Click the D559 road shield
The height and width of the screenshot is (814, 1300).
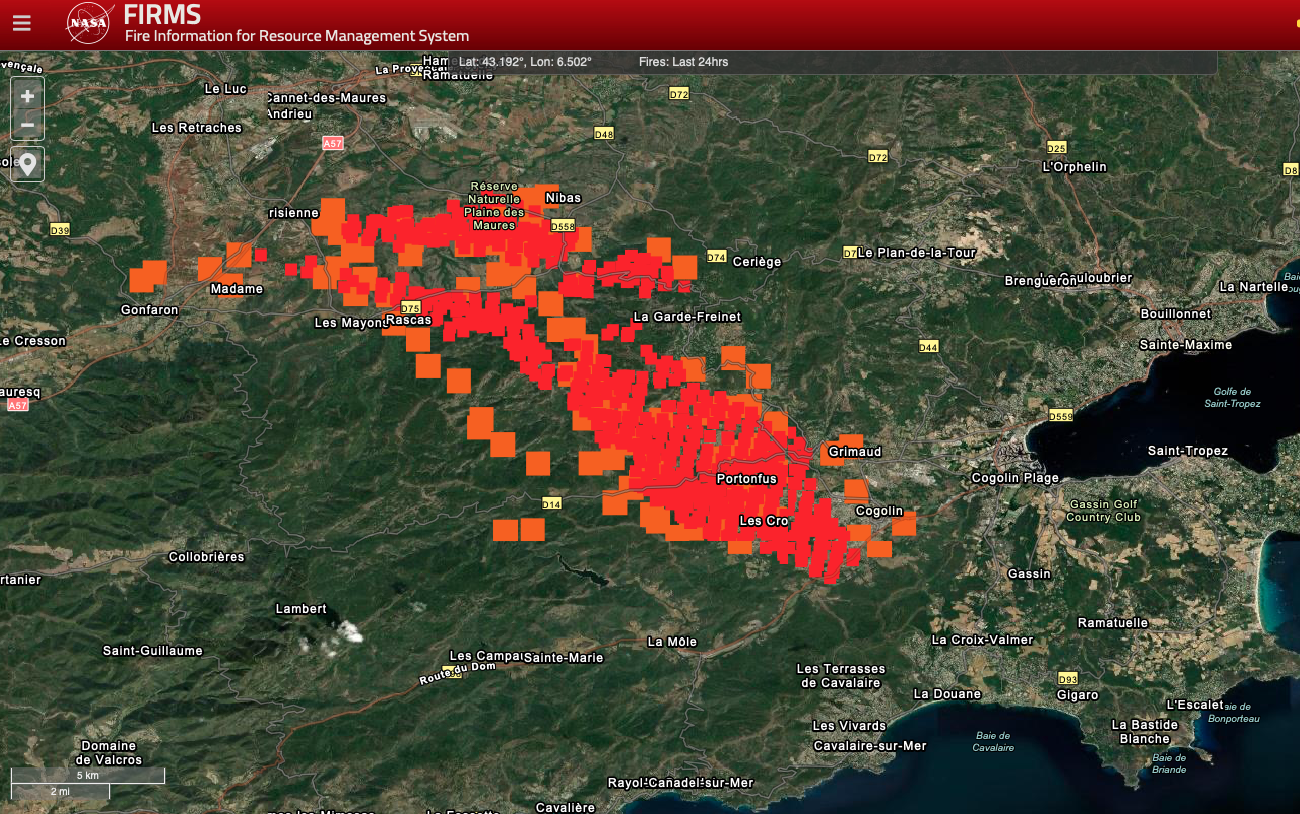[1060, 415]
